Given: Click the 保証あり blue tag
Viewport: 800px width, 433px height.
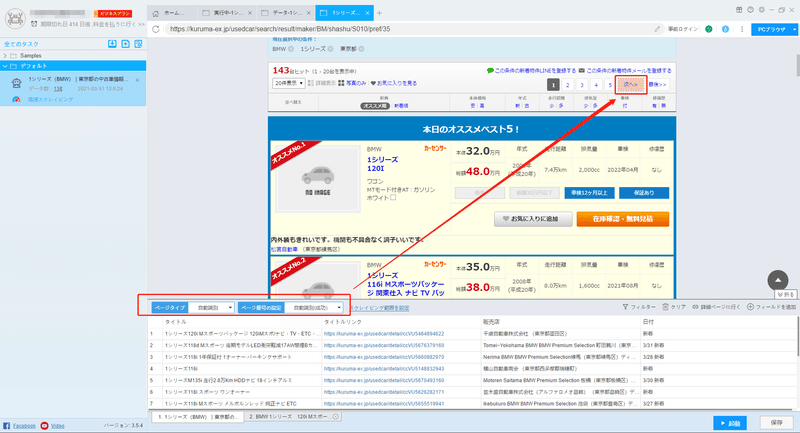Looking at the screenshot, I should click(644, 193).
